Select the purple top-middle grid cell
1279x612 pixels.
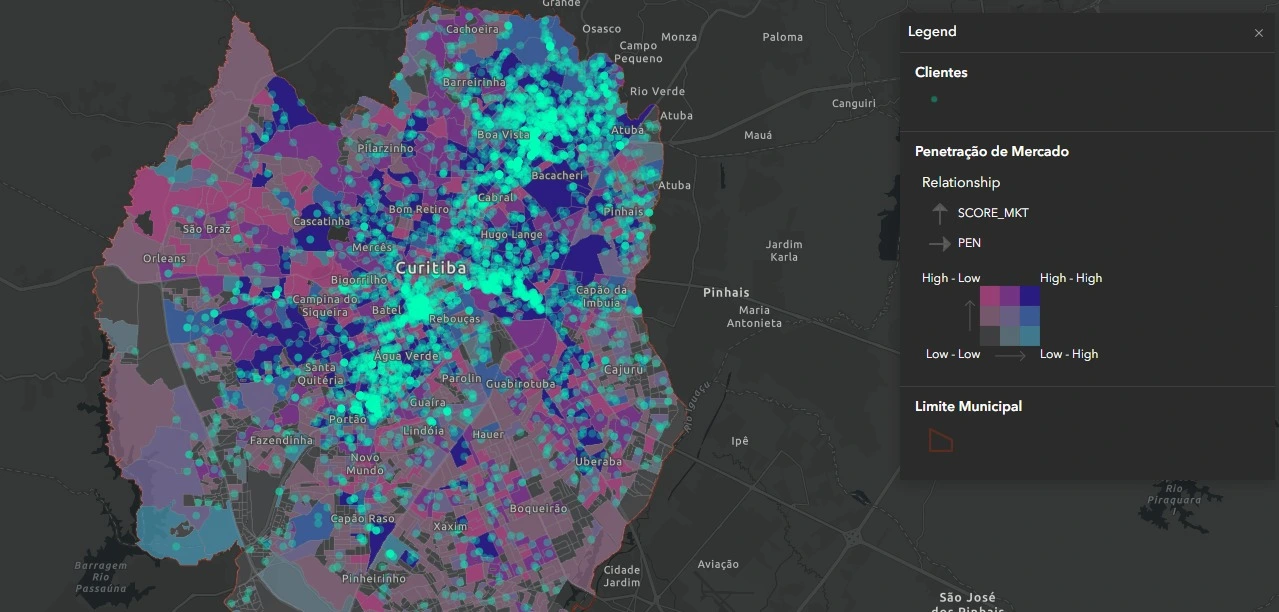(1010, 296)
